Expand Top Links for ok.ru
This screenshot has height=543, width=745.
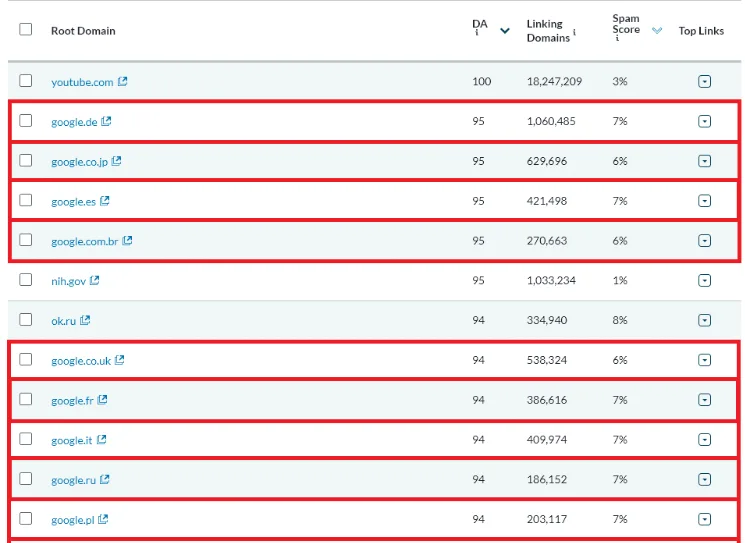coord(705,321)
